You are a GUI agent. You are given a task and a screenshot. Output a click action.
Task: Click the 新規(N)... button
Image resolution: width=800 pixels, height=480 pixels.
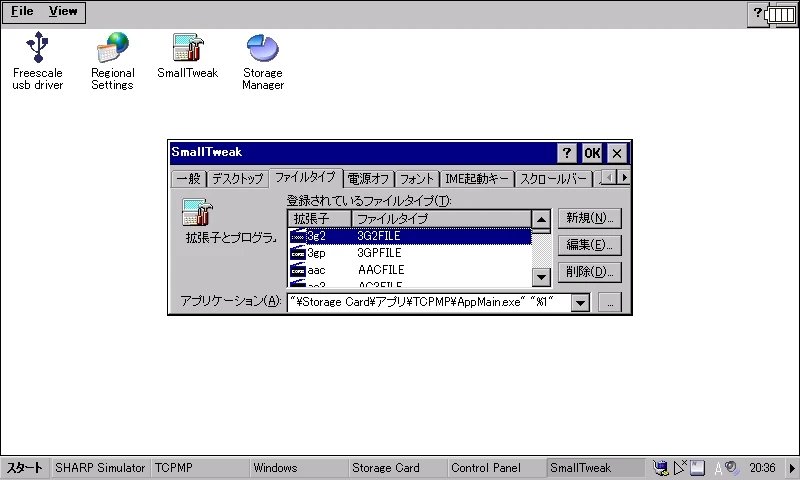click(590, 218)
